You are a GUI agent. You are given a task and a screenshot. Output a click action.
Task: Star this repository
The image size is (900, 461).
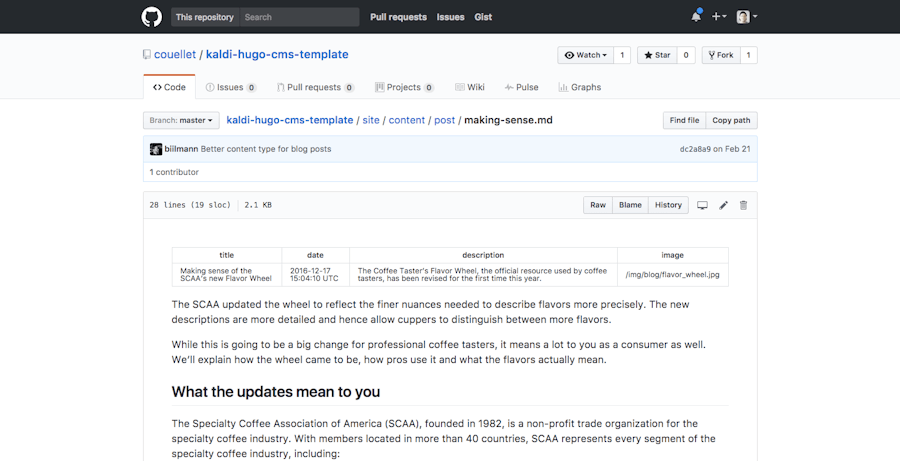[657, 55]
